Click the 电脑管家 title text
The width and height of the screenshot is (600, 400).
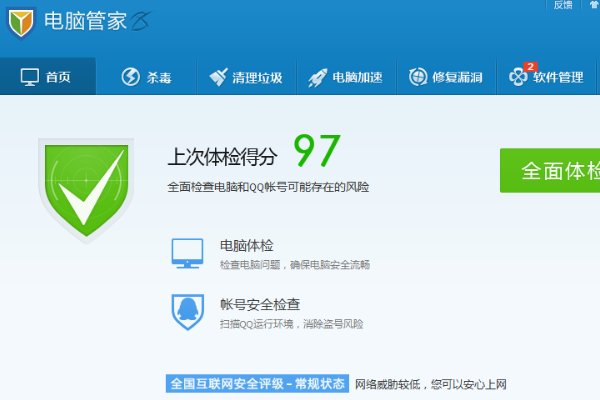85,21
